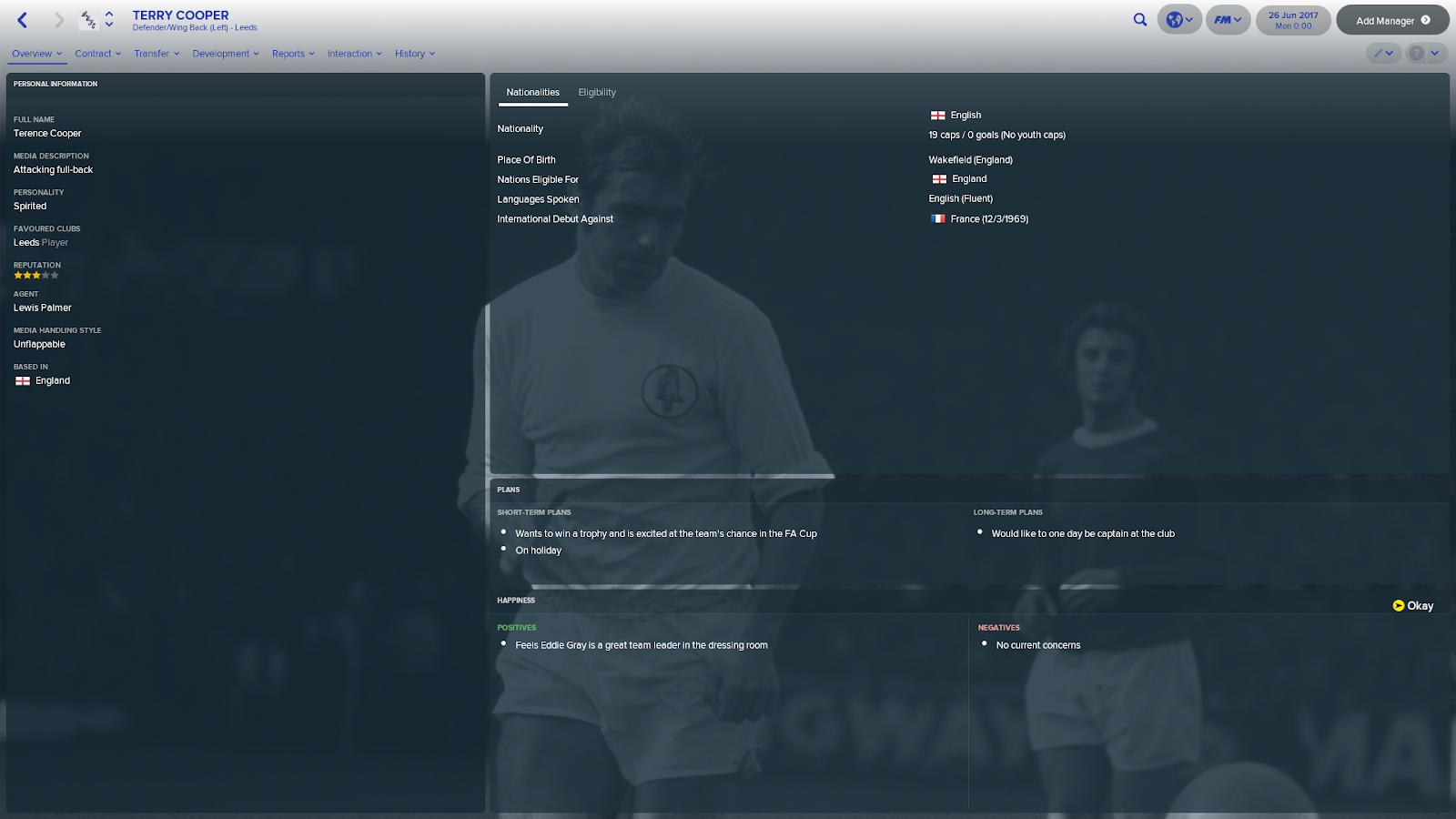Expand the Contract dropdown menu
Viewport: 1456px width, 819px height.
click(x=97, y=54)
